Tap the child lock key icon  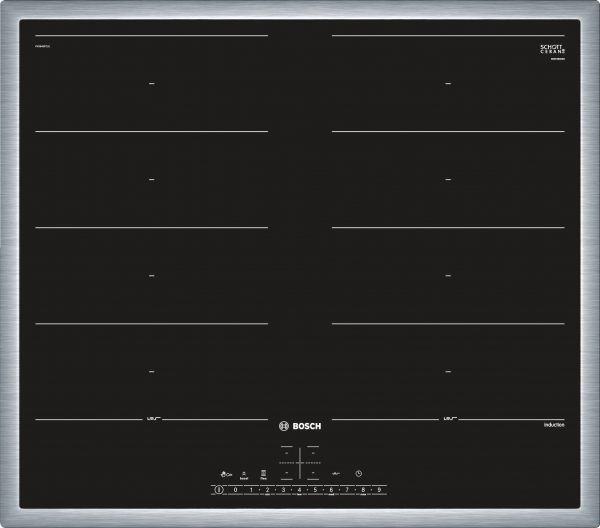(226, 473)
